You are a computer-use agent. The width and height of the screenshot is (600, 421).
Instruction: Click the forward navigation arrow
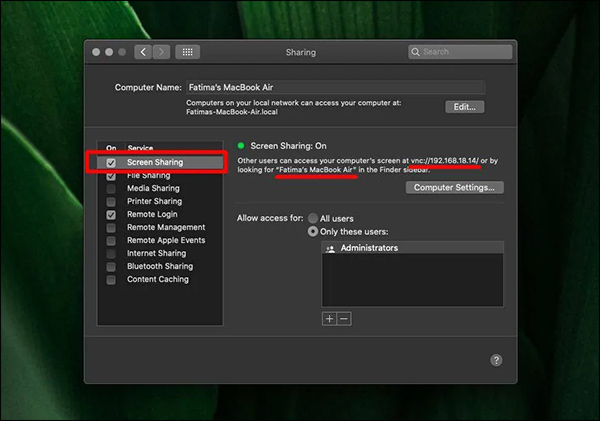point(161,52)
